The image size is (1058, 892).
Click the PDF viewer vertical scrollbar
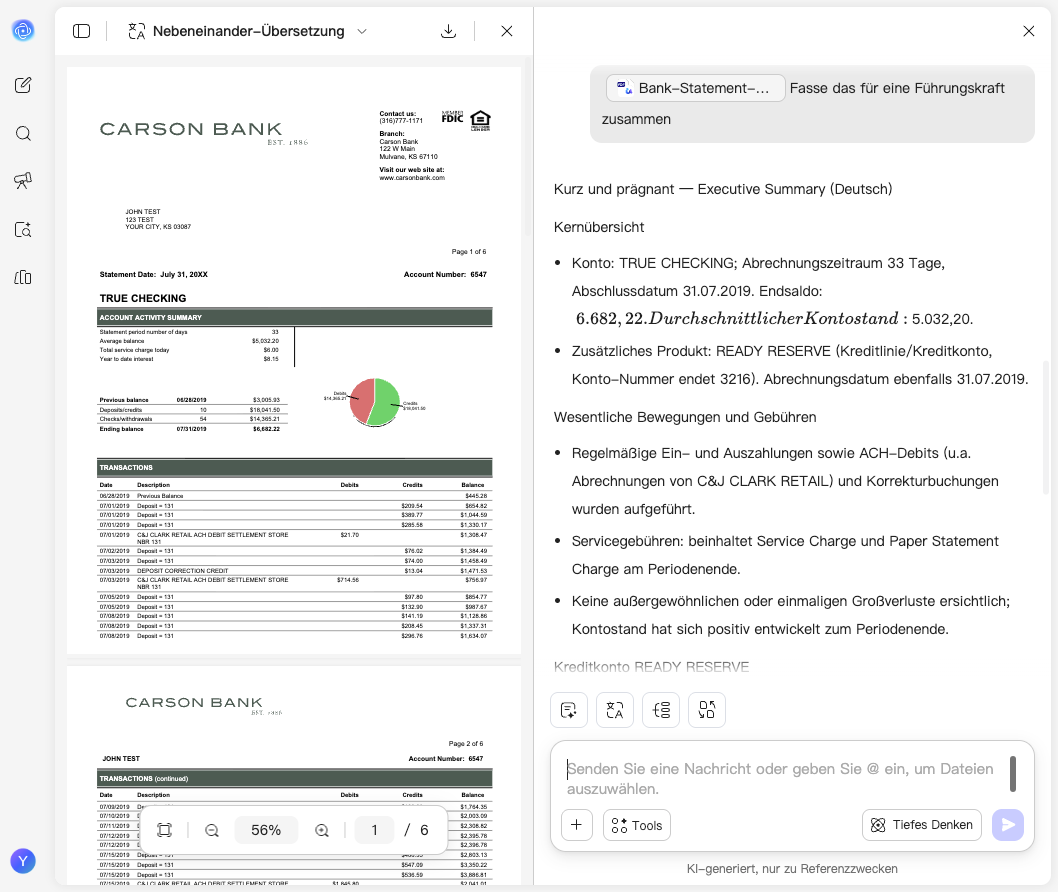[528, 145]
